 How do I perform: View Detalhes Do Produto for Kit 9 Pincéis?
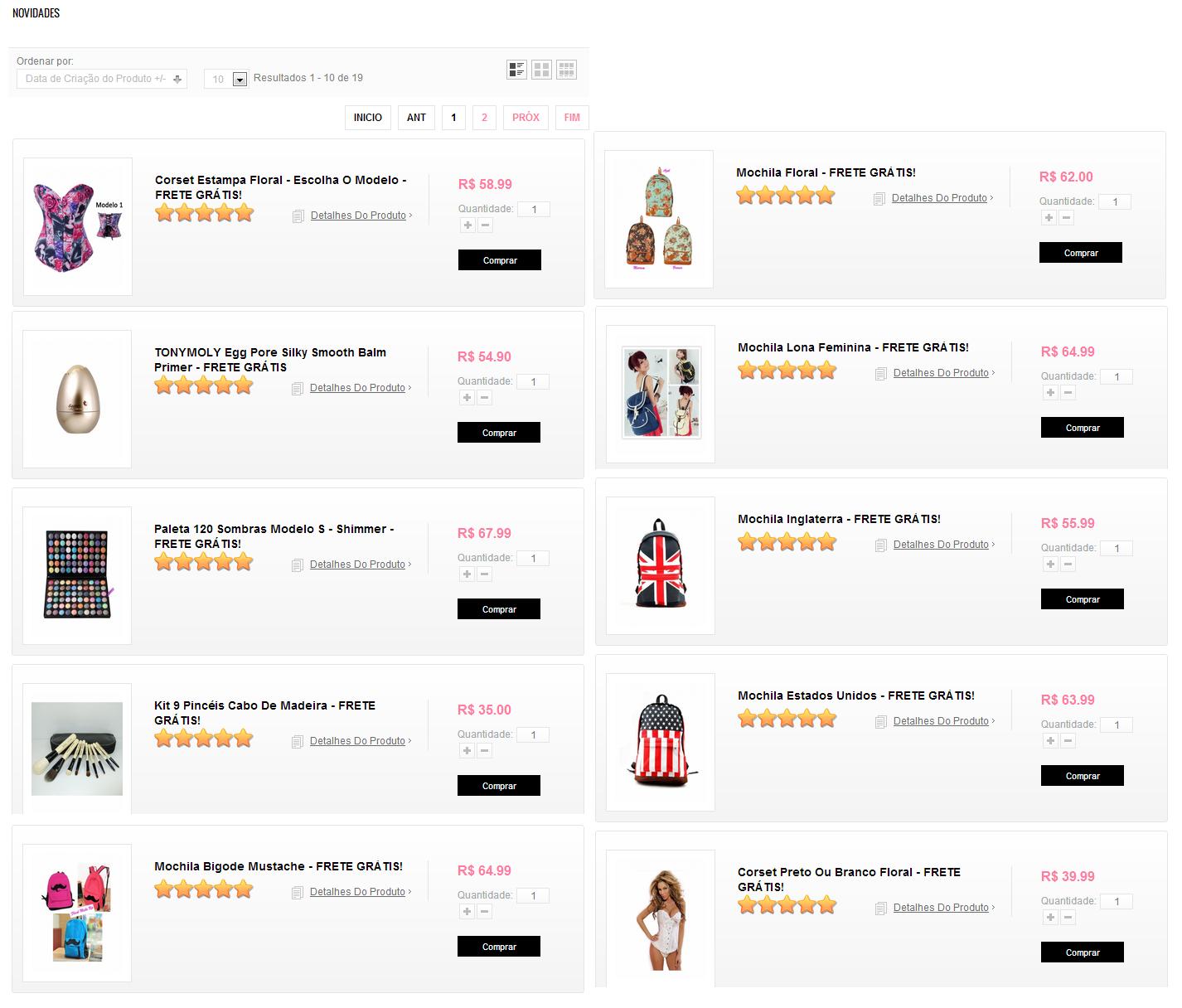357,741
